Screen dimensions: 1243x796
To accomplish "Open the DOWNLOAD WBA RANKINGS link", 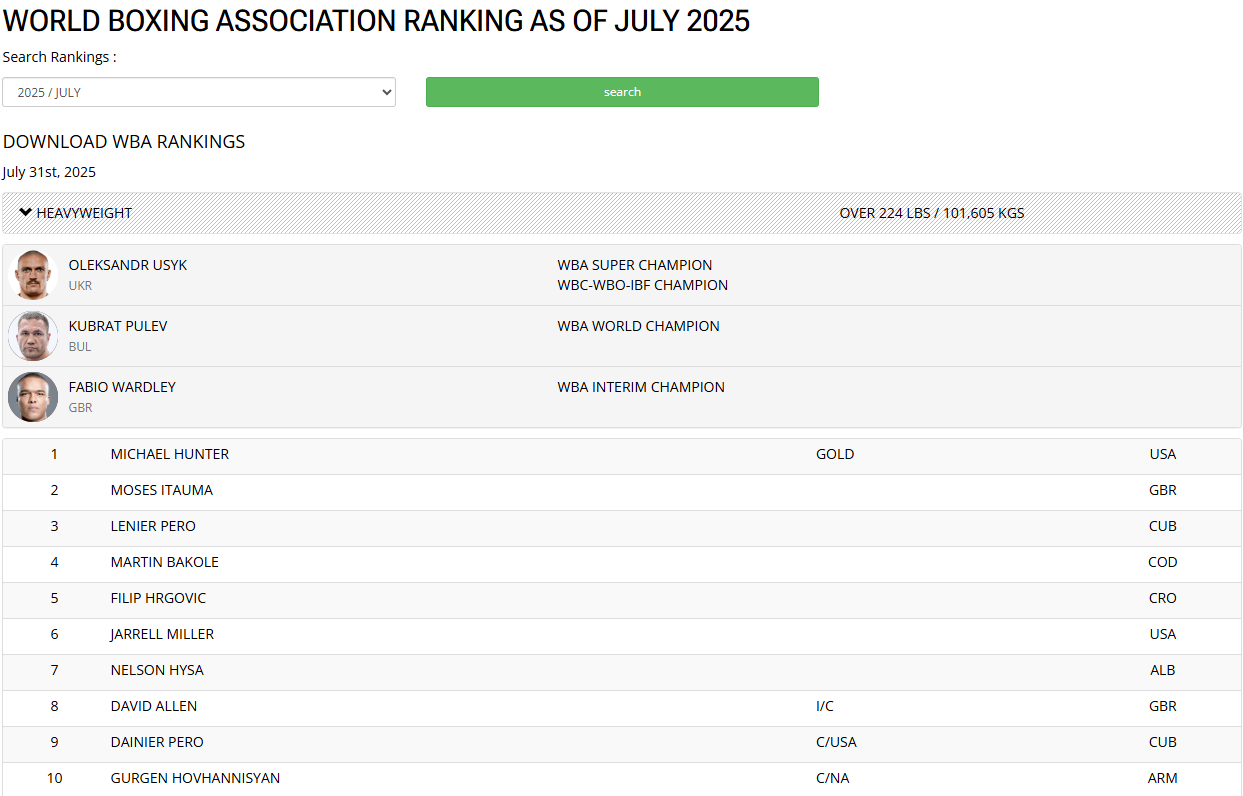I will coord(124,142).
